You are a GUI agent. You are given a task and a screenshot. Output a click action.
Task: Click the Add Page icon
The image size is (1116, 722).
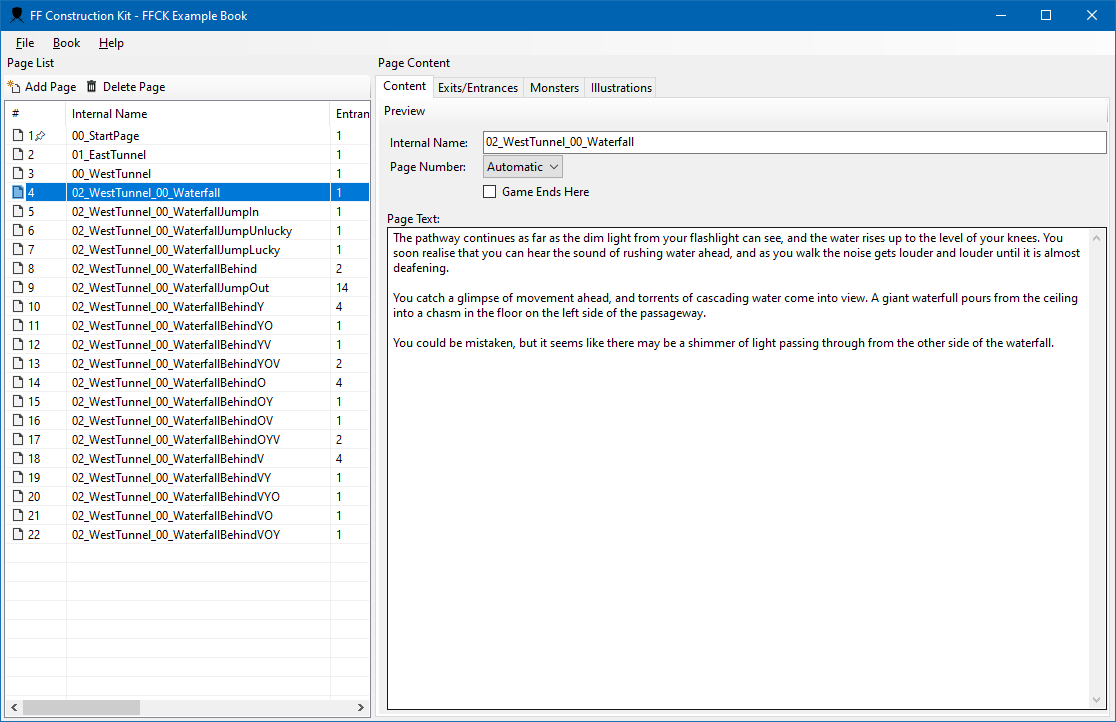click(14, 87)
